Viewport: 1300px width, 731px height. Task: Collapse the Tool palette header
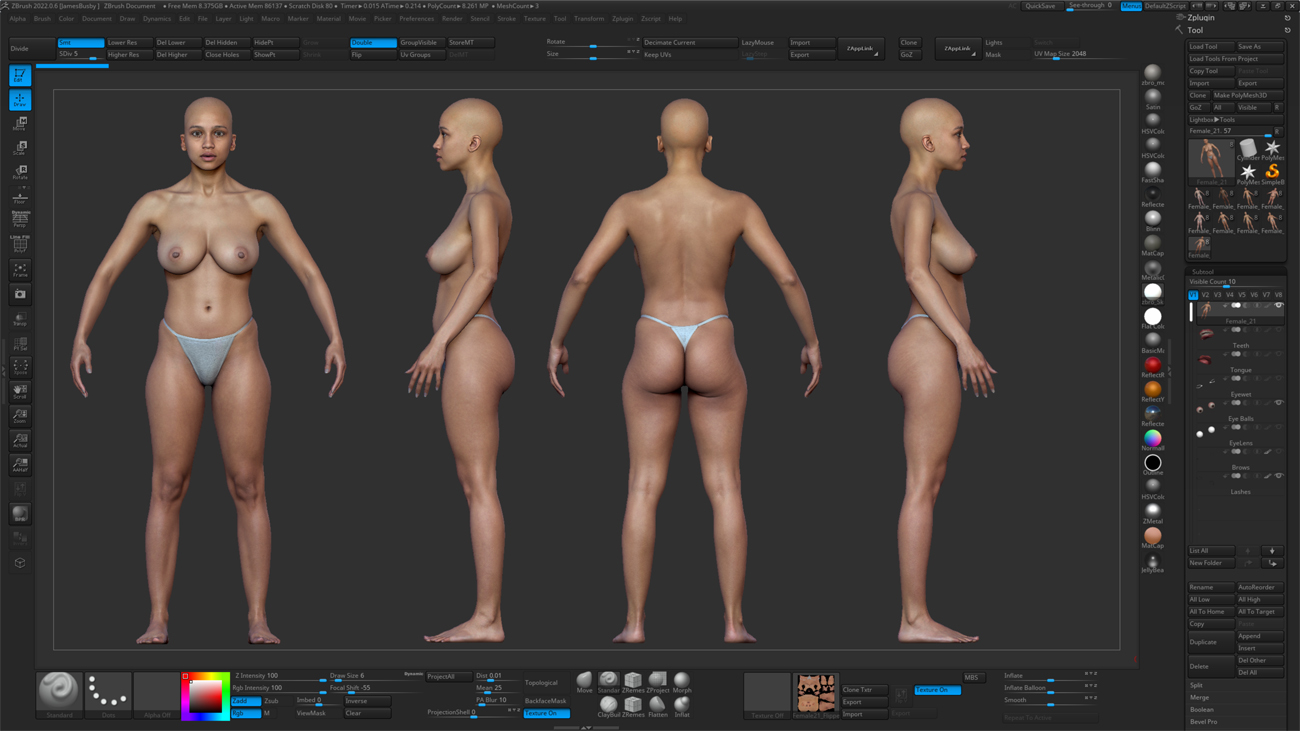tap(1195, 30)
